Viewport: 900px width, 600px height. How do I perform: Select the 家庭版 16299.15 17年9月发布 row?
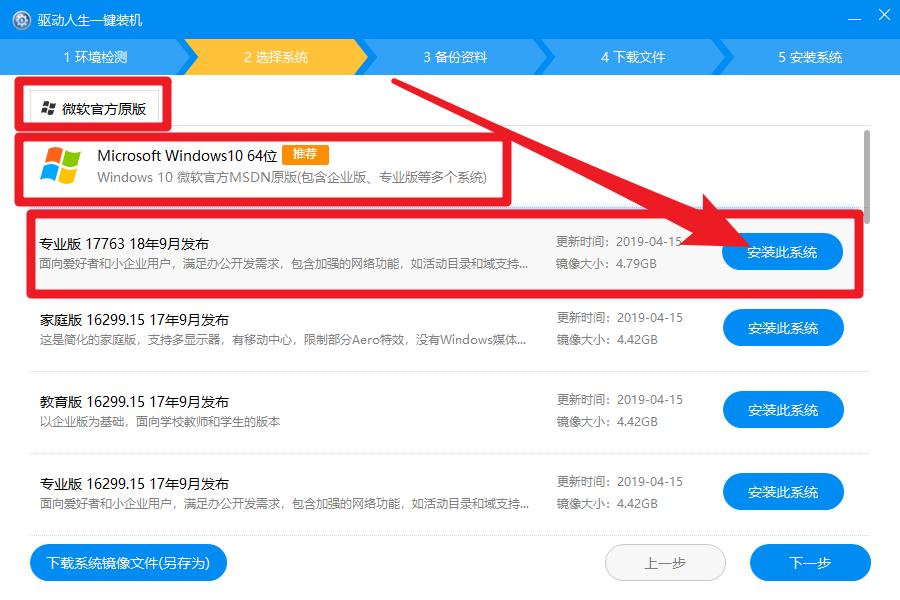(x=300, y=327)
